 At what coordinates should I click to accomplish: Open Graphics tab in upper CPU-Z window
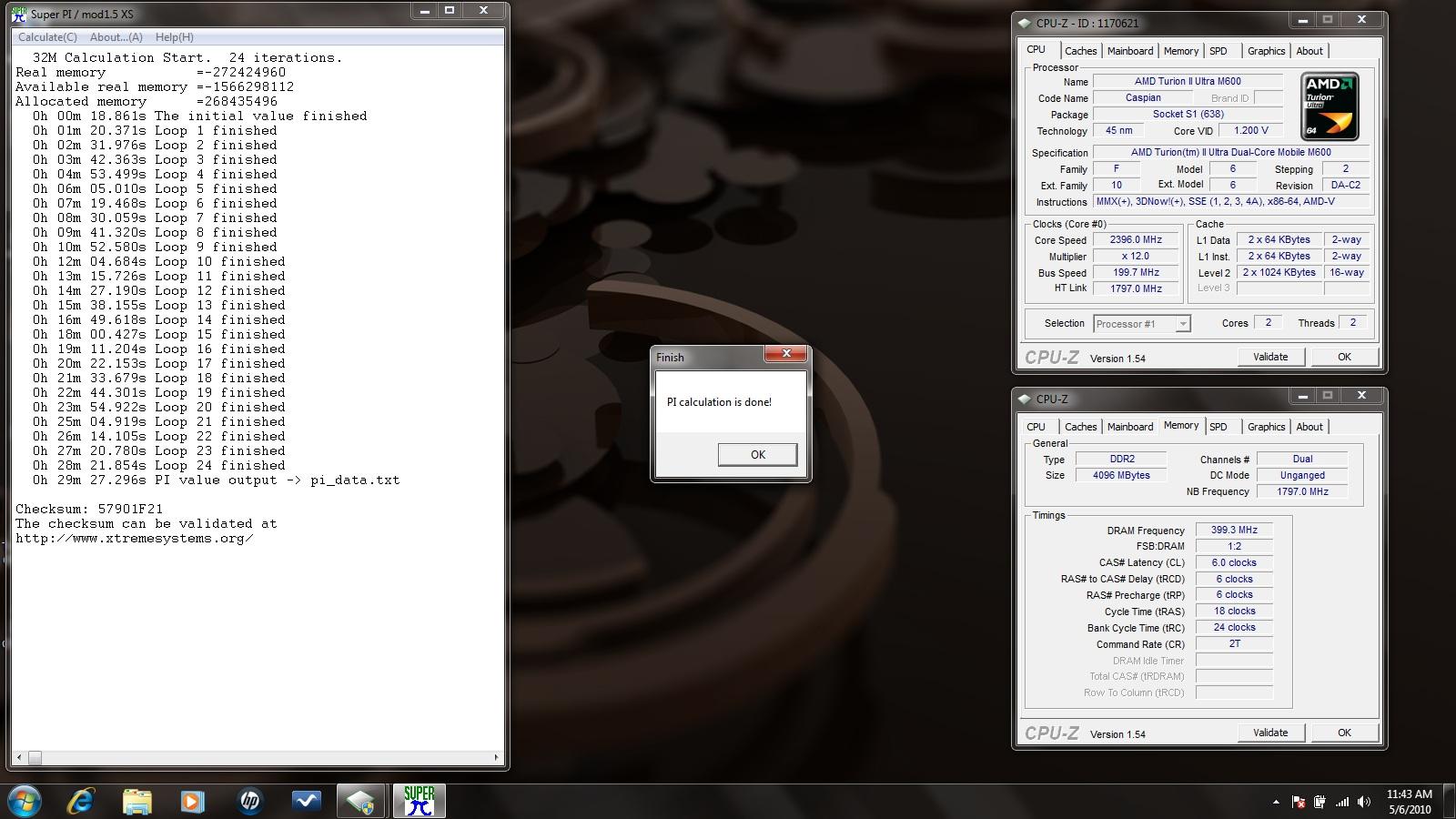coord(1267,51)
